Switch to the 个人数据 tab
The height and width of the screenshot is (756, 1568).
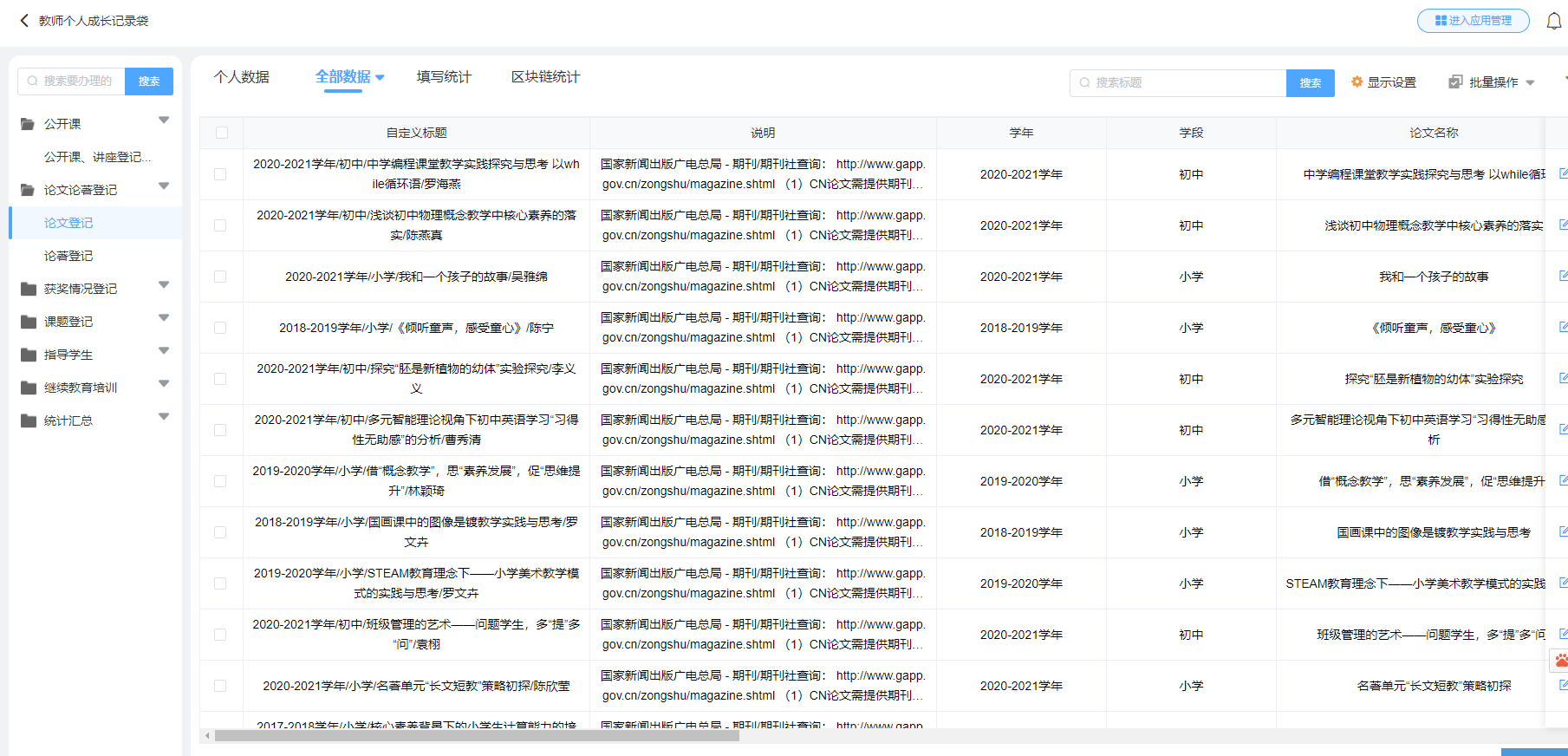(242, 77)
